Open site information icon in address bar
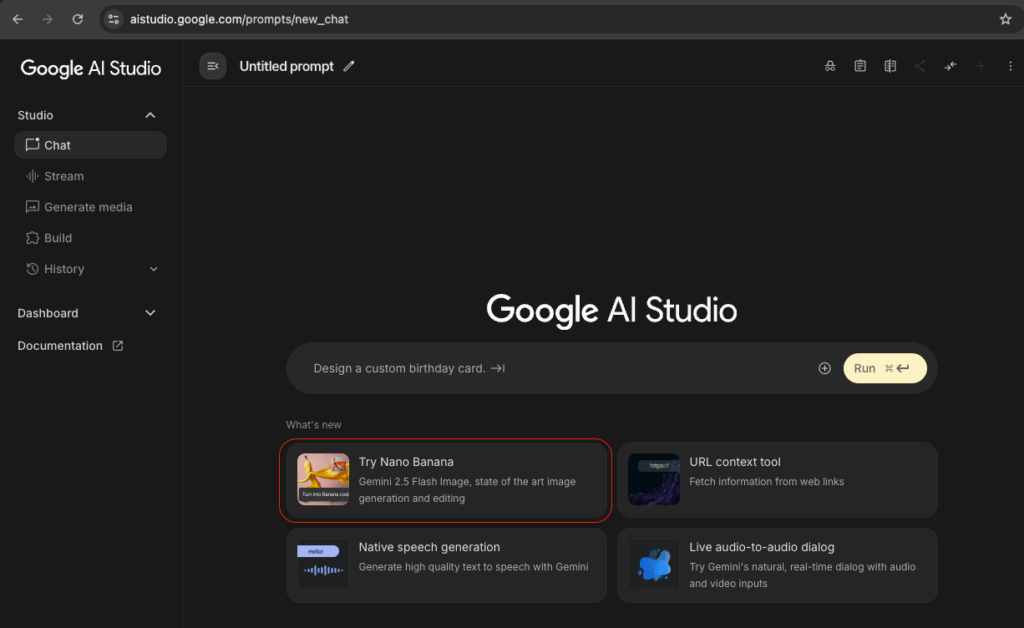This screenshot has width=1024, height=628. (x=114, y=19)
